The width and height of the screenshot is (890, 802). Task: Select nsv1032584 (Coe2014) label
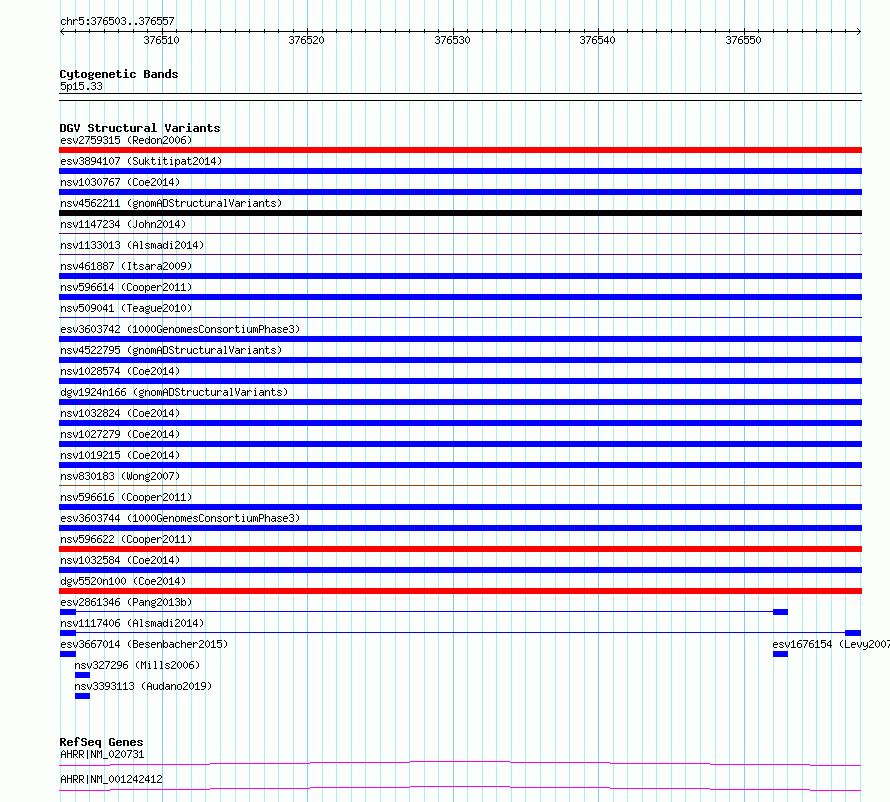pyautogui.click(x=120, y=560)
